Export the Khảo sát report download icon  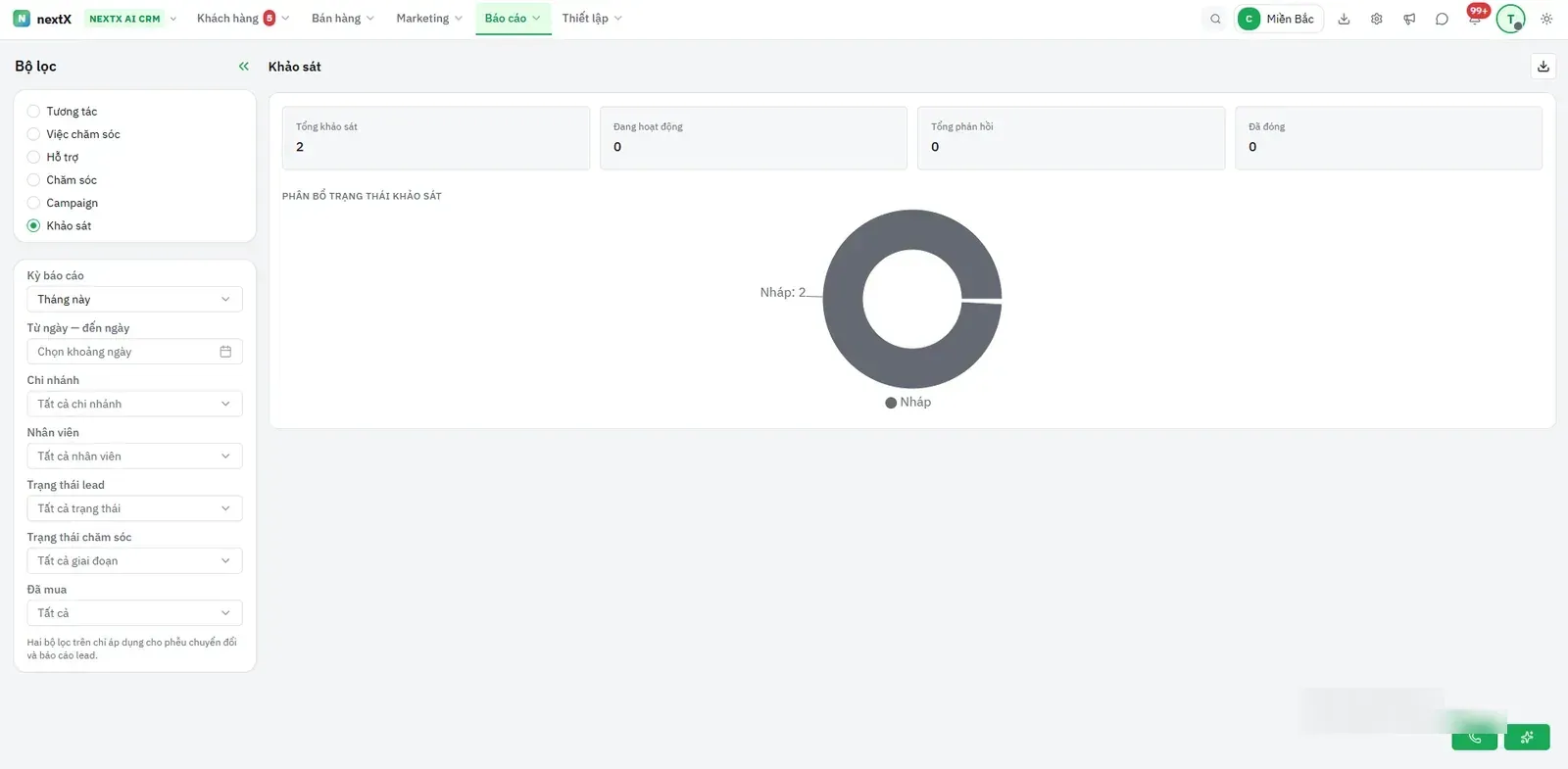[1543, 67]
